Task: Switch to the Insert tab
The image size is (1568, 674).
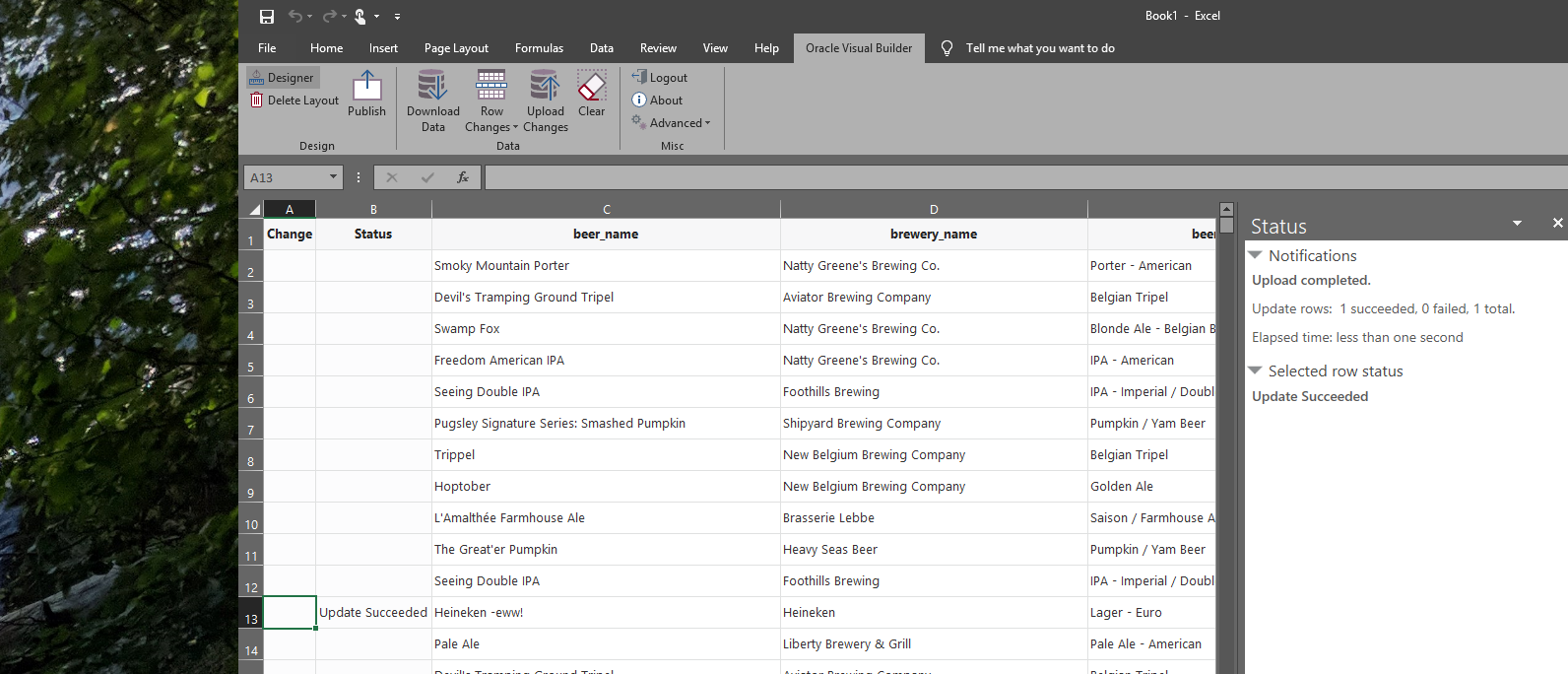Action: click(x=384, y=48)
